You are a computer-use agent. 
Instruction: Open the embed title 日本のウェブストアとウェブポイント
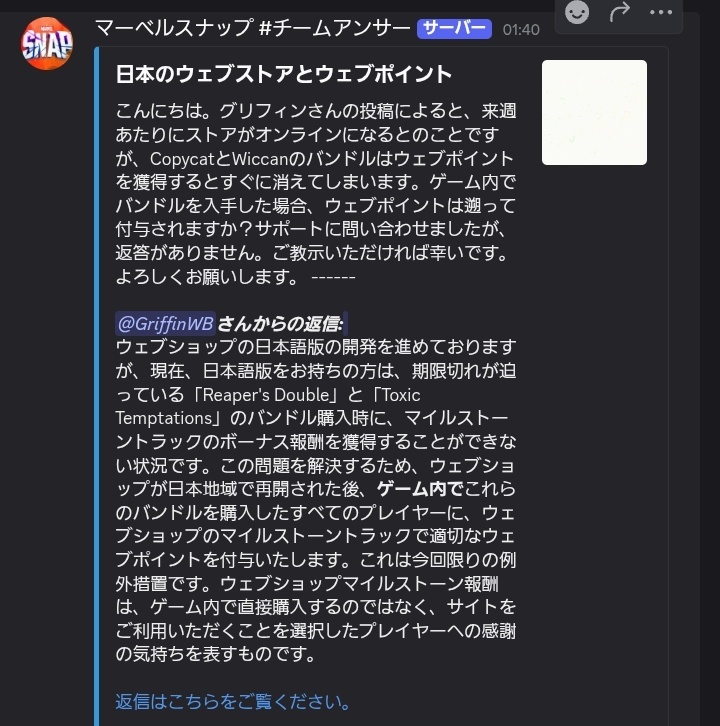coord(283,74)
